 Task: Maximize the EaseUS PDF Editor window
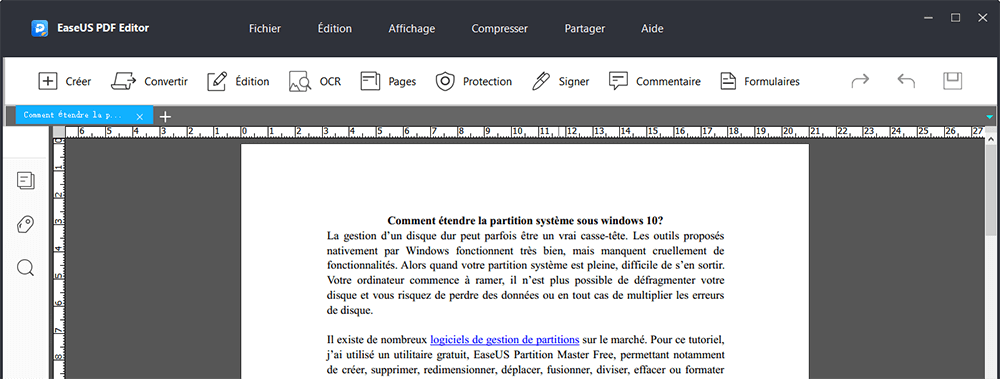tap(955, 18)
